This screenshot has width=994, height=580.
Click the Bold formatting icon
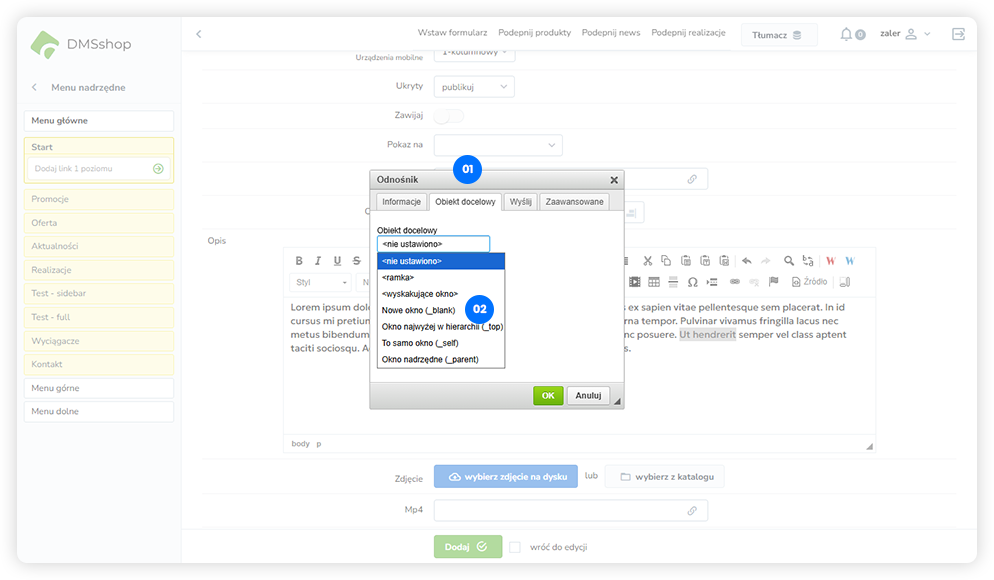pyautogui.click(x=299, y=261)
